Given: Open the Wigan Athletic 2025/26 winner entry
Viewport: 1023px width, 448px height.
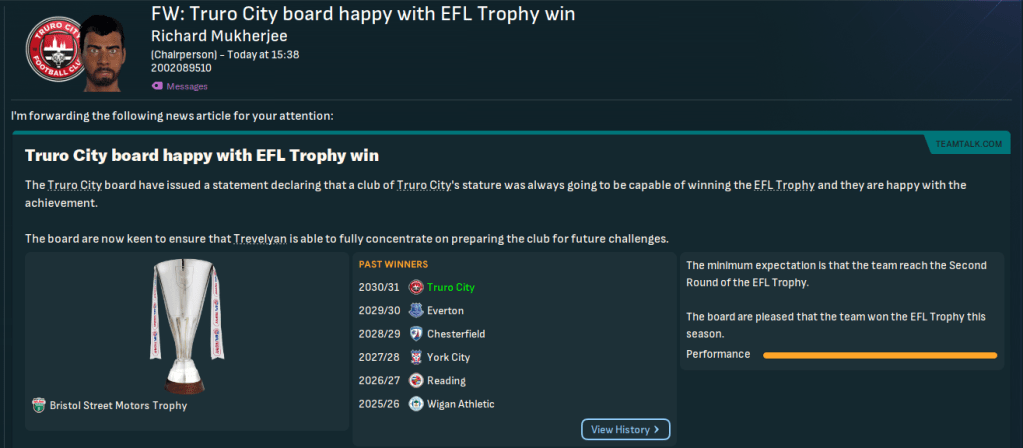Looking at the screenshot, I should coord(459,404).
